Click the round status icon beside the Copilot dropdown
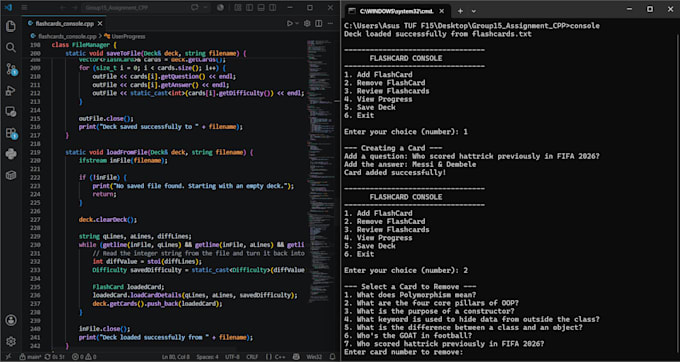Viewport: 680px width, 362px height. [x=220, y=8]
